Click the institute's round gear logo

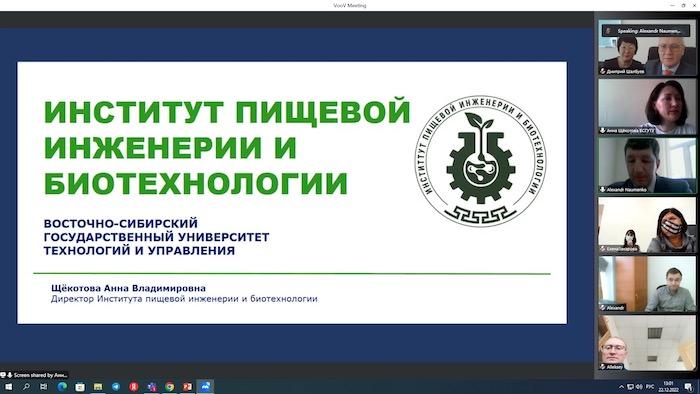[x=480, y=161]
